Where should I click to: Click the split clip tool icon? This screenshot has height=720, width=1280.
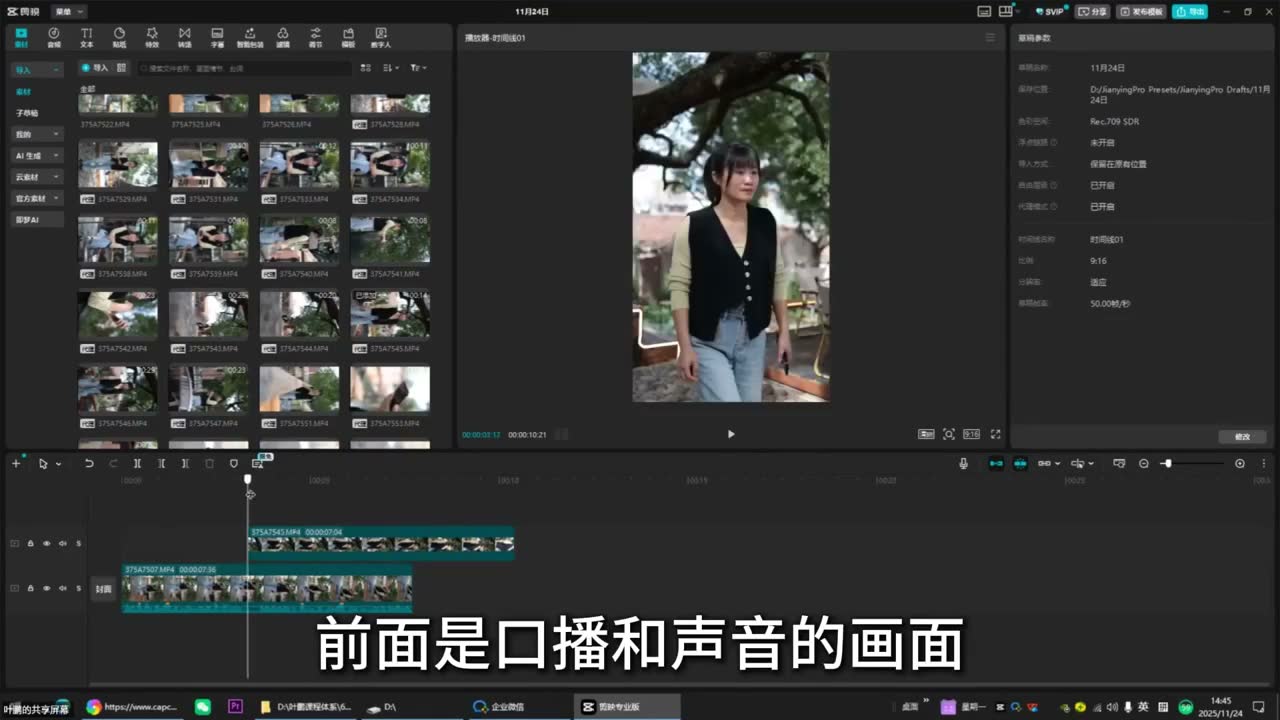137,463
